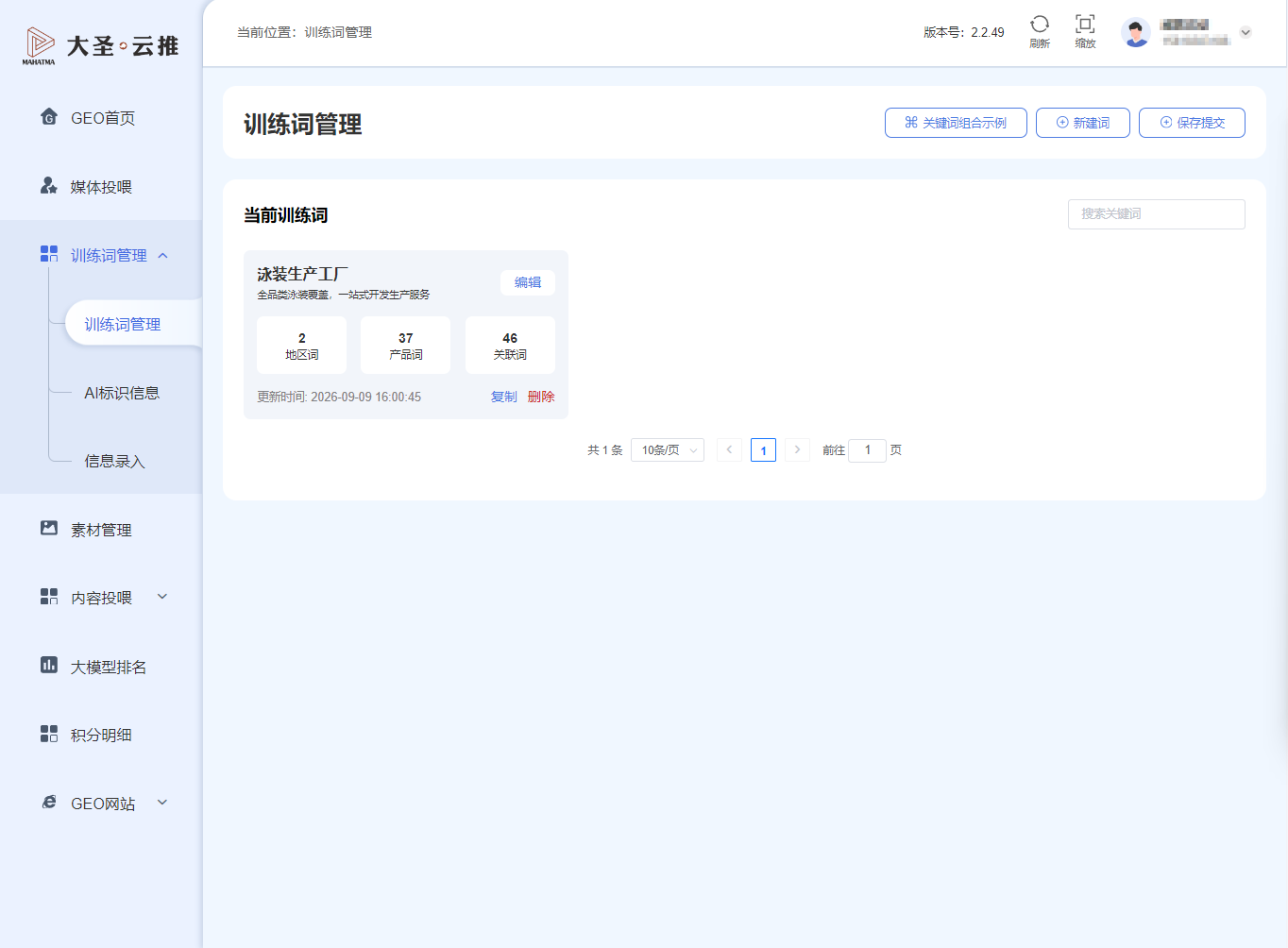Select page 1 in pagination
1288x948 pixels.
763,450
